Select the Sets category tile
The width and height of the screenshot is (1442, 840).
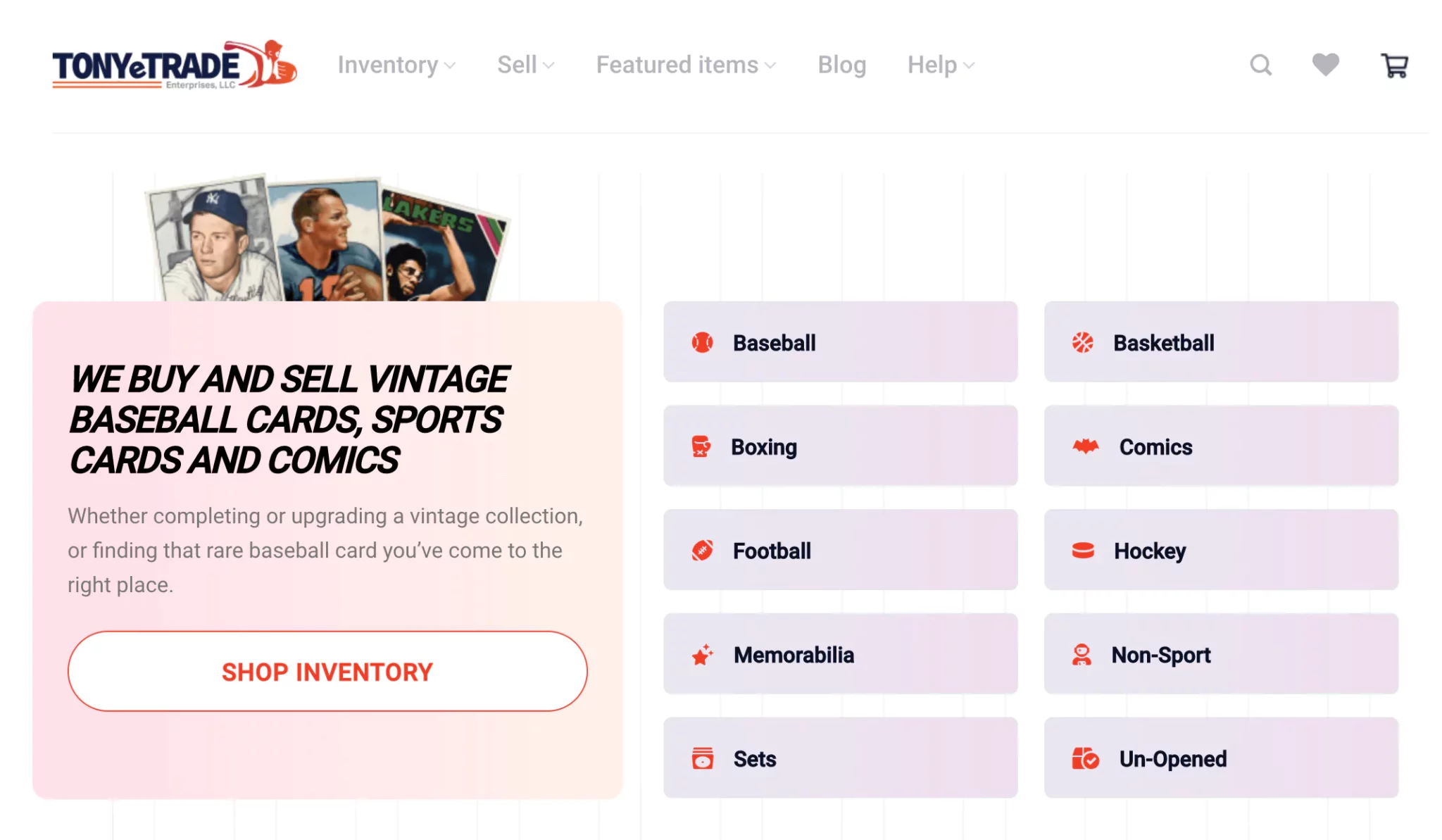click(840, 758)
